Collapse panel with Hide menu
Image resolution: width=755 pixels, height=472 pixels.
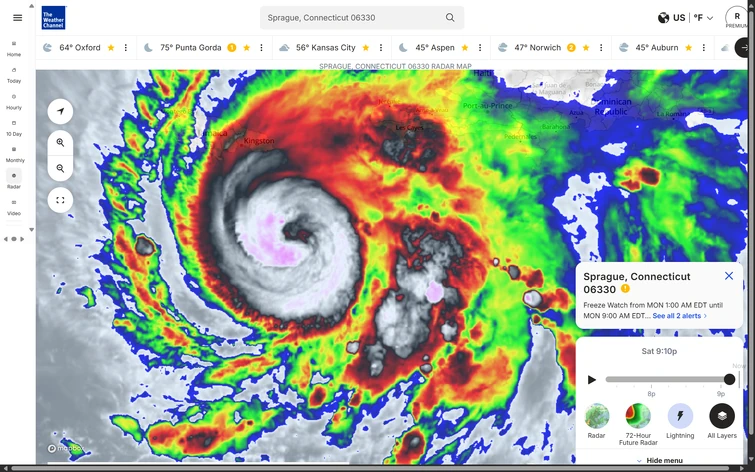coord(659,460)
